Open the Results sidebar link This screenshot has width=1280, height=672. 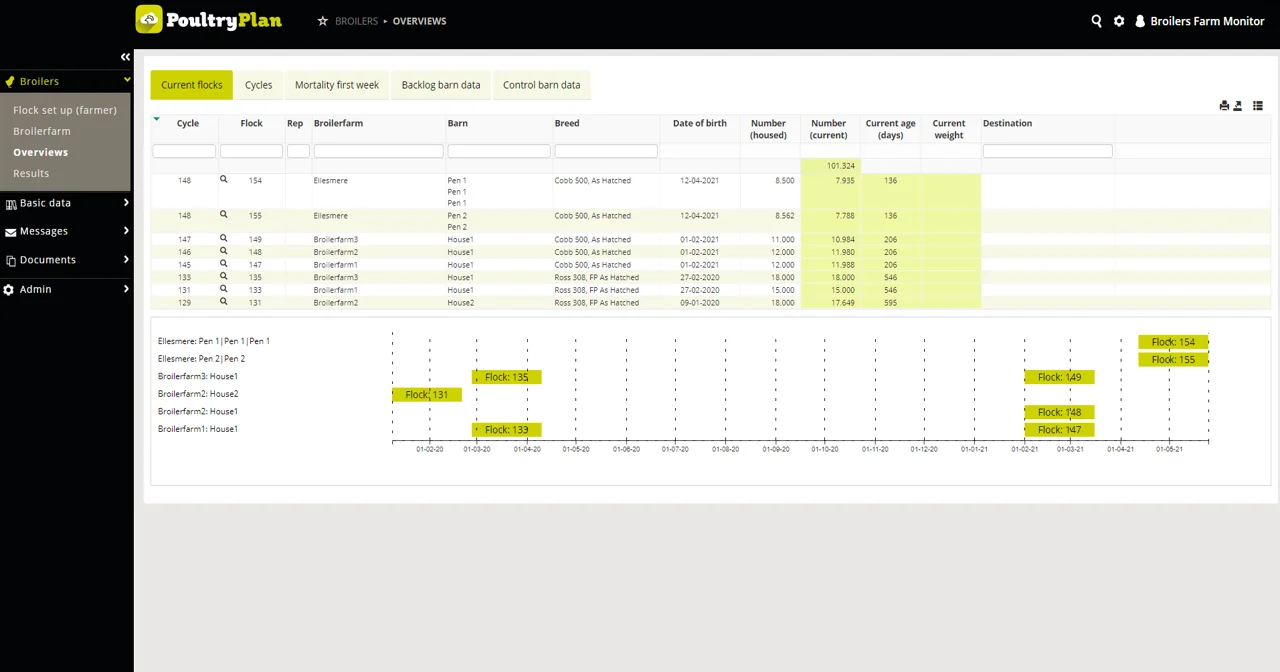click(x=31, y=173)
